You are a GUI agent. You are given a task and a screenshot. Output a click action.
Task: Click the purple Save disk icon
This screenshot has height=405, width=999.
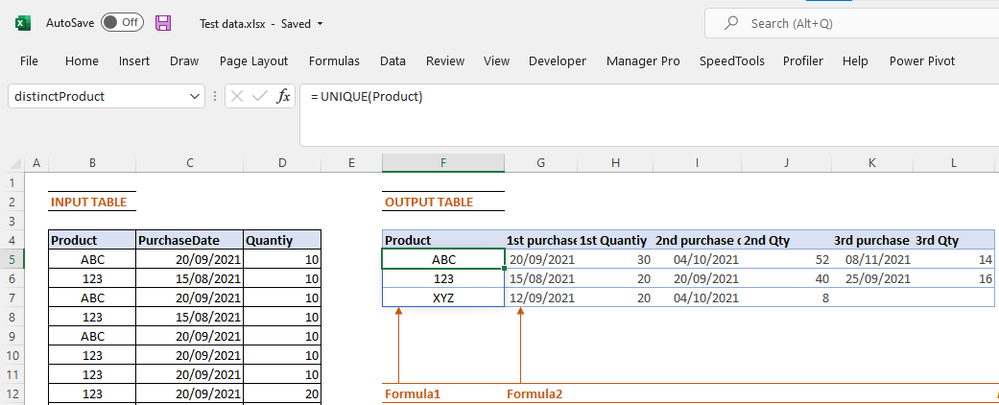164,24
